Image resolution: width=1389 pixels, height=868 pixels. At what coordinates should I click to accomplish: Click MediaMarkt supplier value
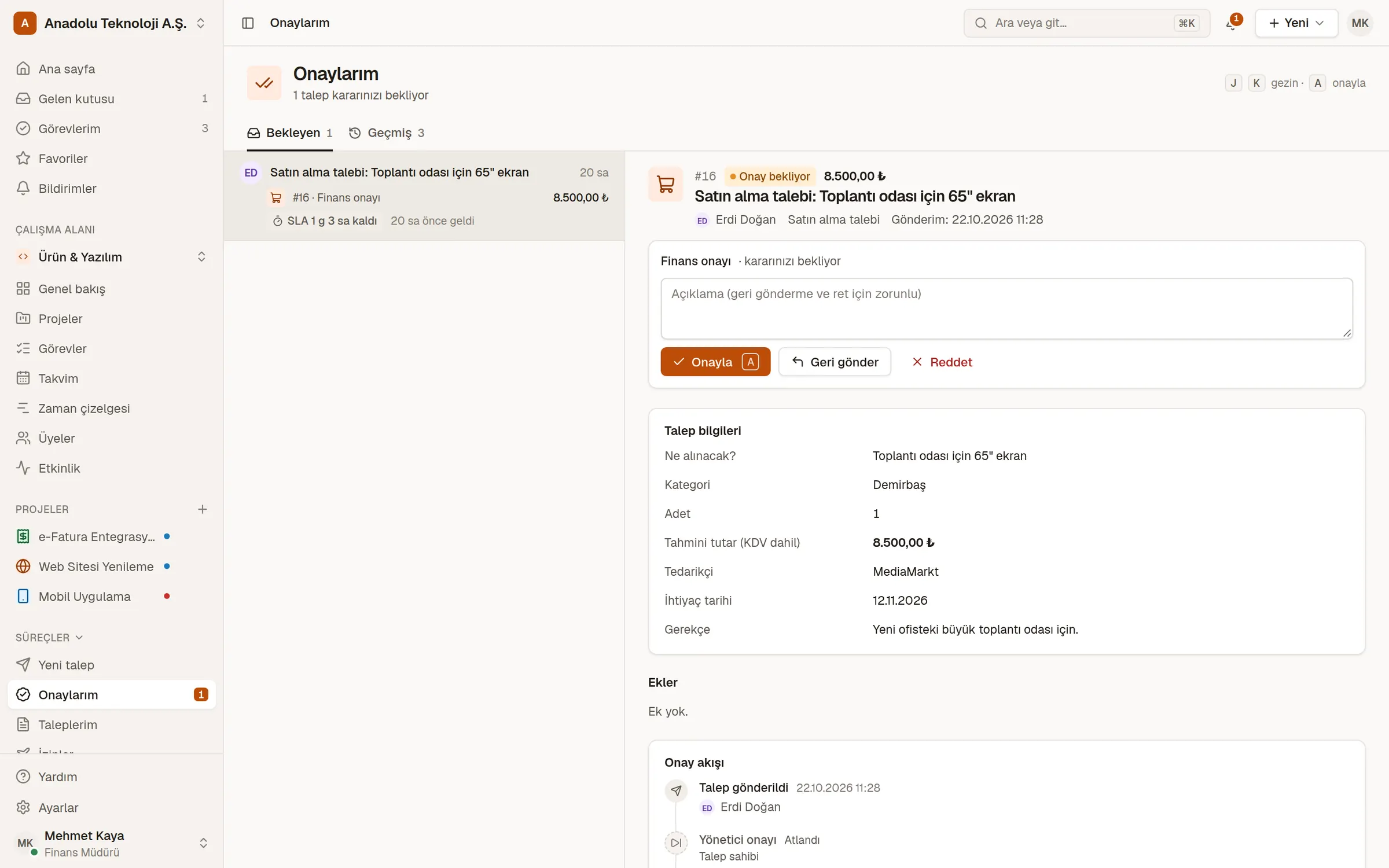[905, 572]
